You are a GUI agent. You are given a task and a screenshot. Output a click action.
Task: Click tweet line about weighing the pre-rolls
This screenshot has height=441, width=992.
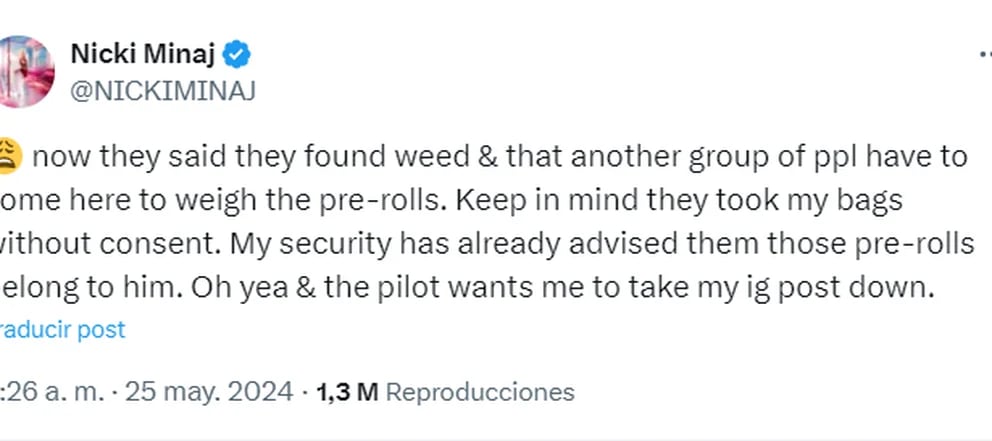[x=451, y=201]
